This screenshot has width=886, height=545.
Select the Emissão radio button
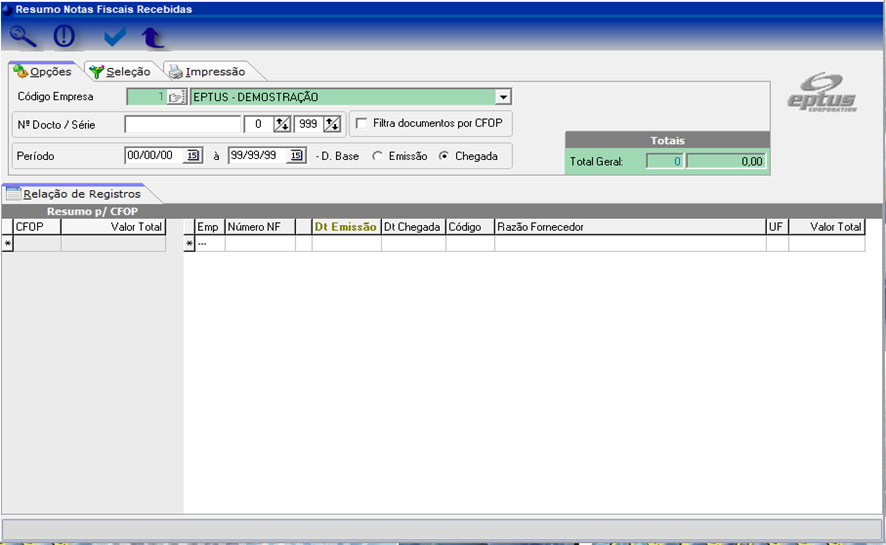coord(377,156)
